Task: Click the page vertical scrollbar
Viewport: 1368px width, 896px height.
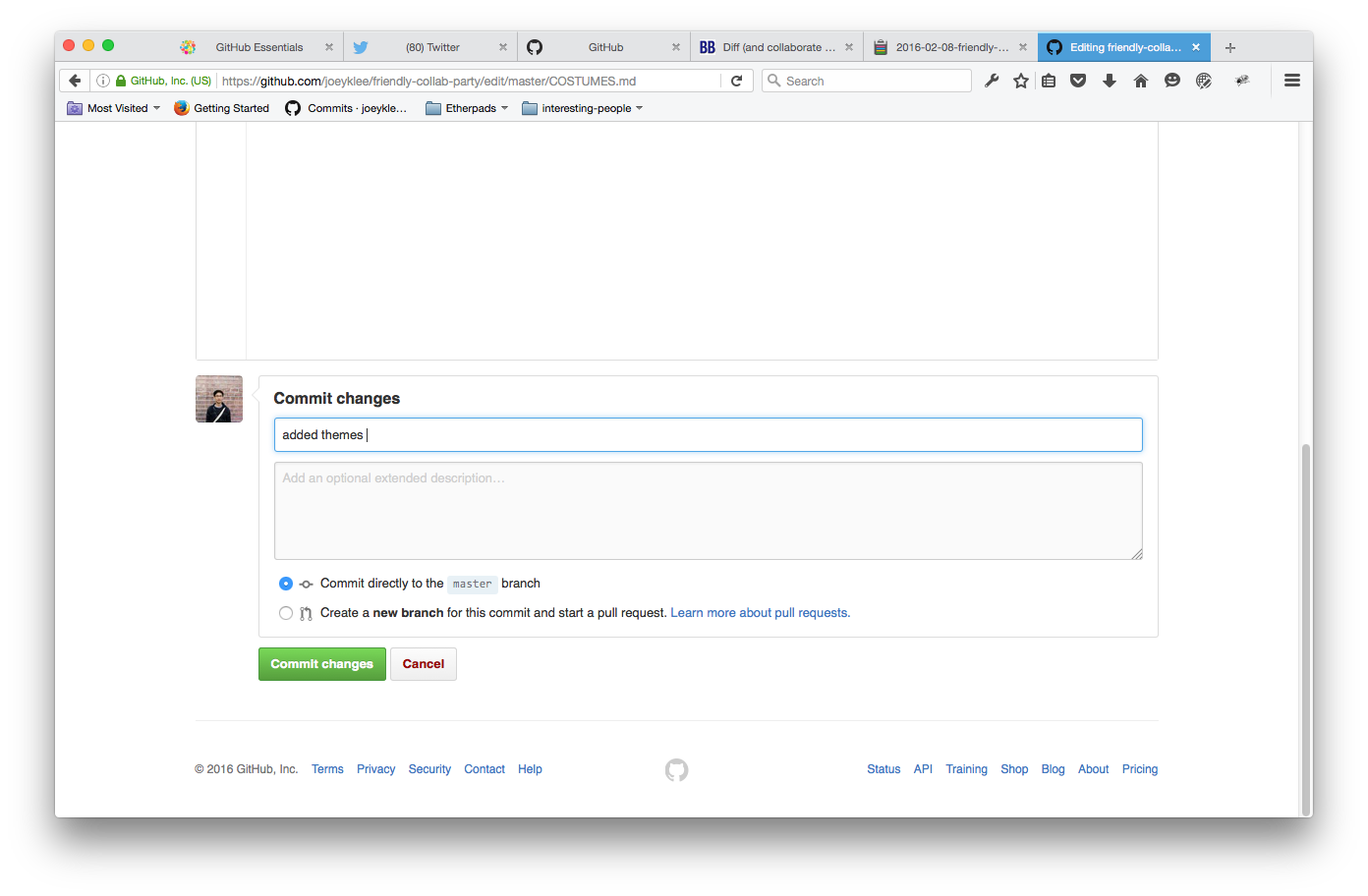Action: pyautogui.click(x=1305, y=629)
